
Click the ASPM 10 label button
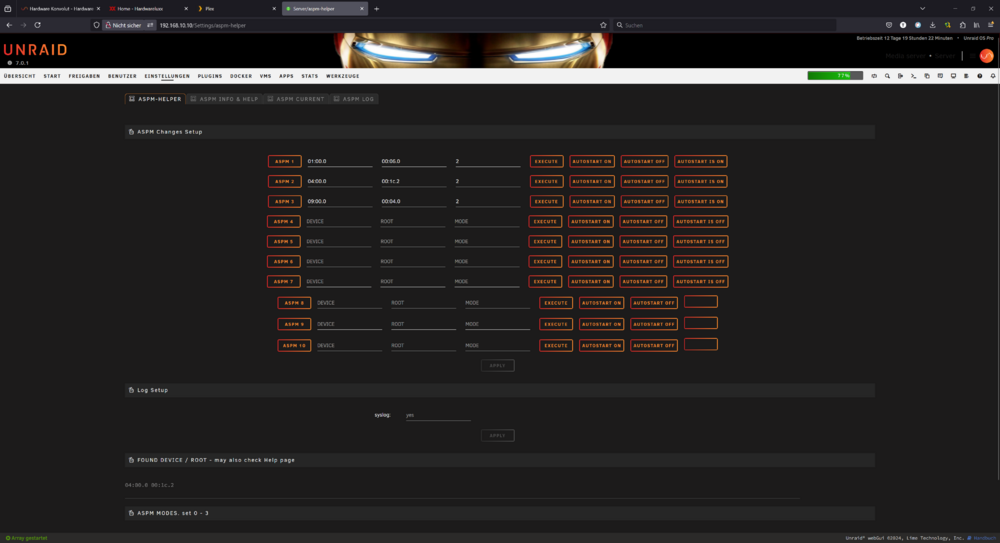point(294,345)
